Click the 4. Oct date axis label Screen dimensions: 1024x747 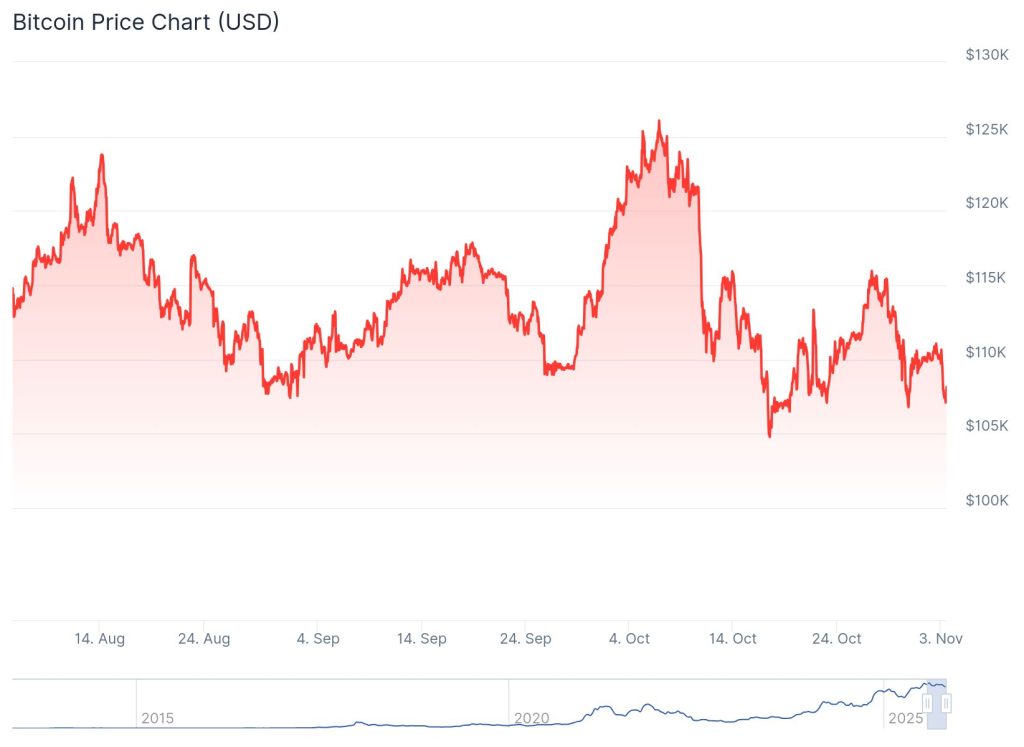630,639
